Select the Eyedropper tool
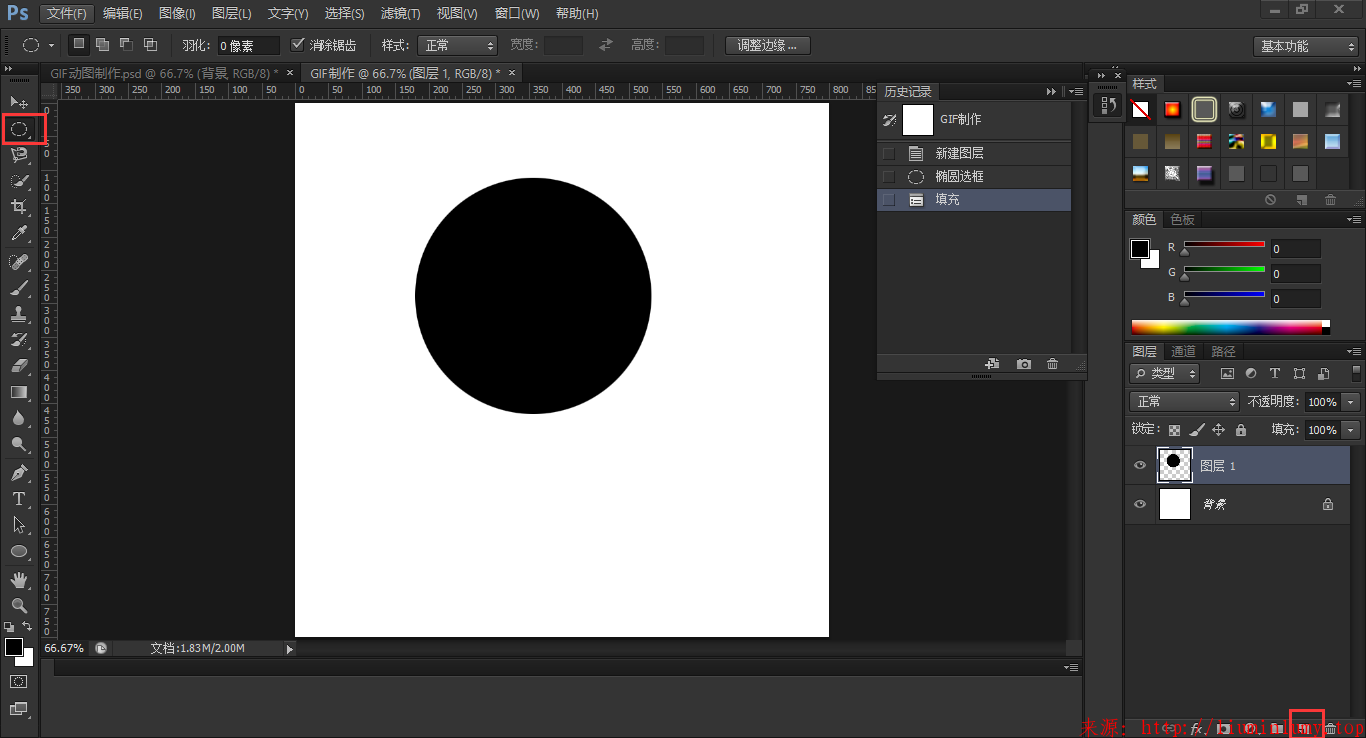The width and height of the screenshot is (1366, 738). (19, 234)
